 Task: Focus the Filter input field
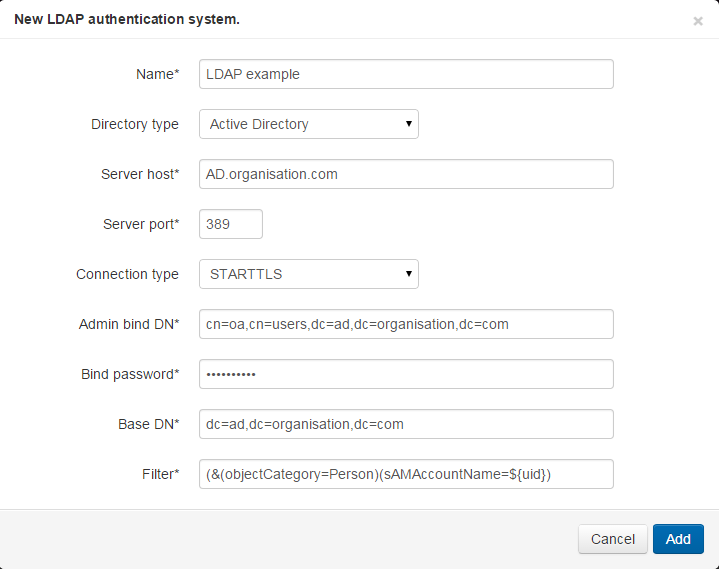[406, 474]
